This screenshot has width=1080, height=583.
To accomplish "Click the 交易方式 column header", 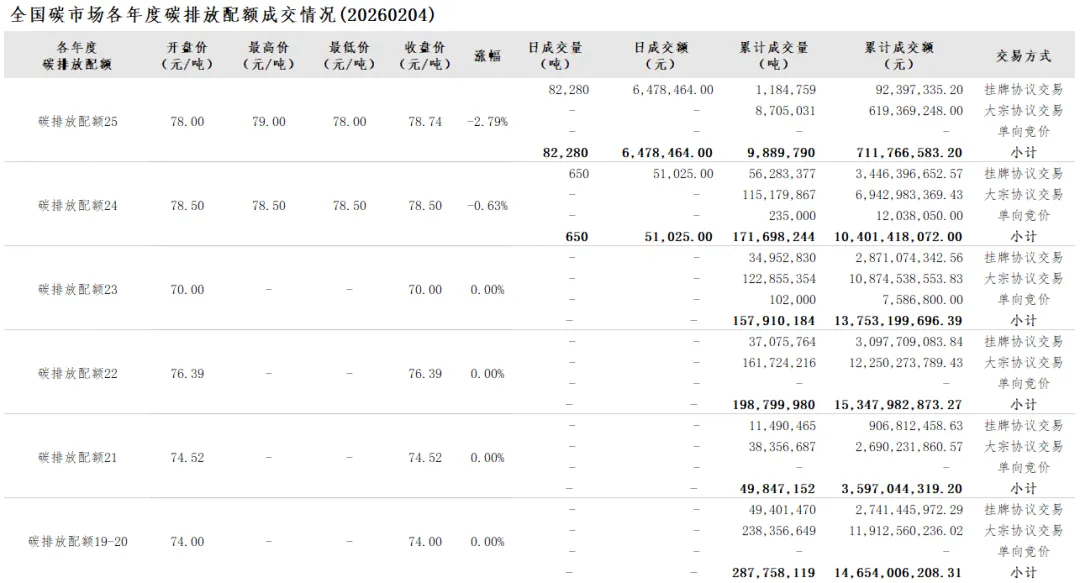I will coord(1023,56).
